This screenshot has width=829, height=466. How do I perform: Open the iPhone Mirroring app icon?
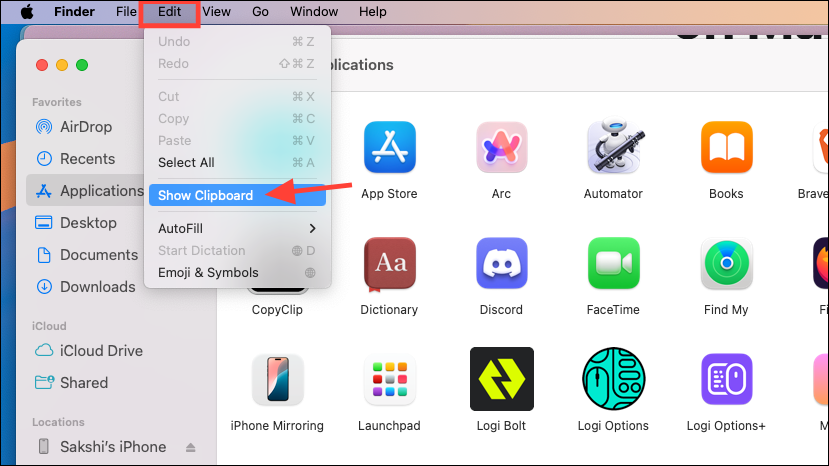[x=278, y=379]
